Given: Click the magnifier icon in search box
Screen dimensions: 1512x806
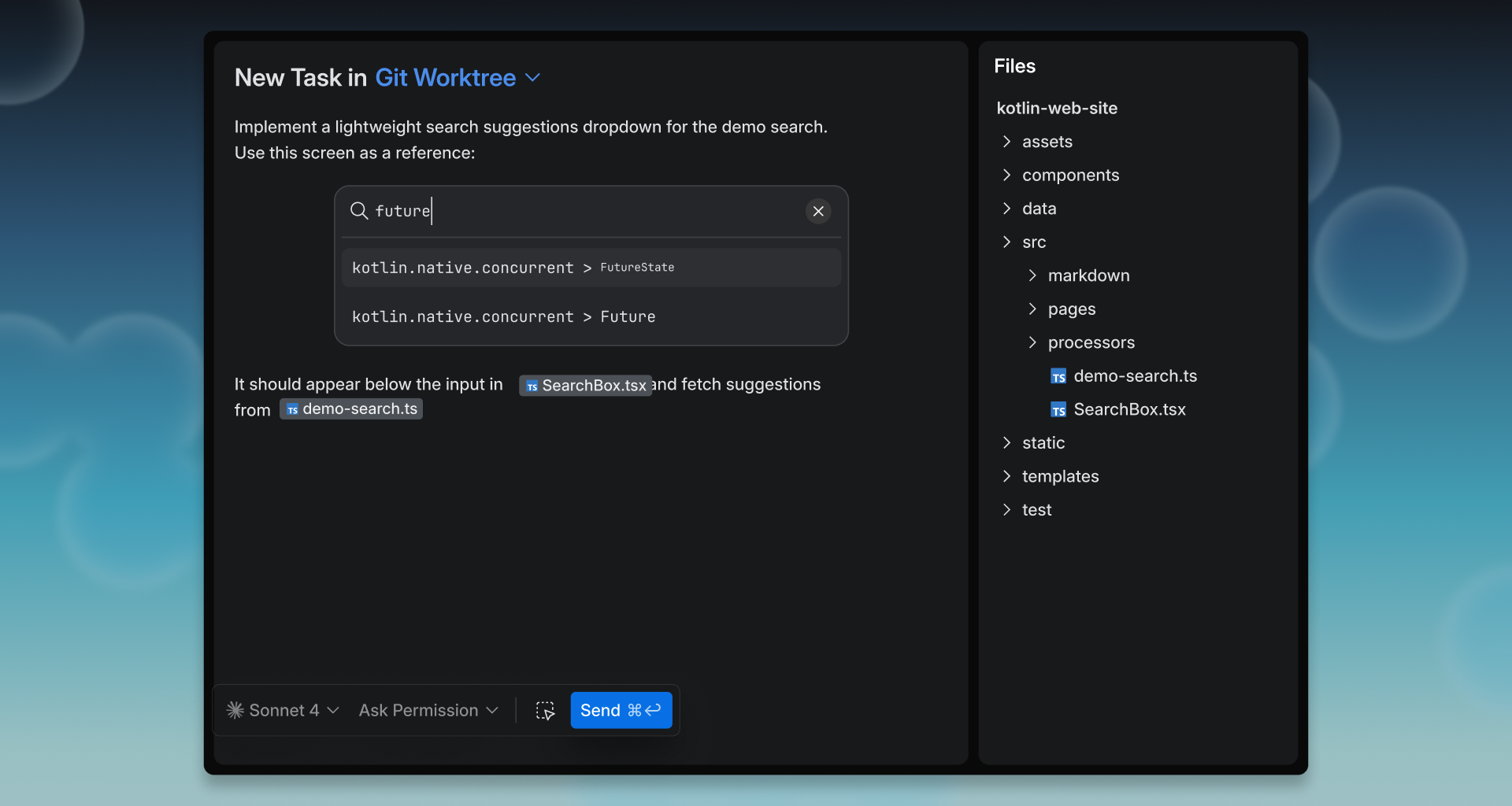Looking at the screenshot, I should (x=358, y=211).
